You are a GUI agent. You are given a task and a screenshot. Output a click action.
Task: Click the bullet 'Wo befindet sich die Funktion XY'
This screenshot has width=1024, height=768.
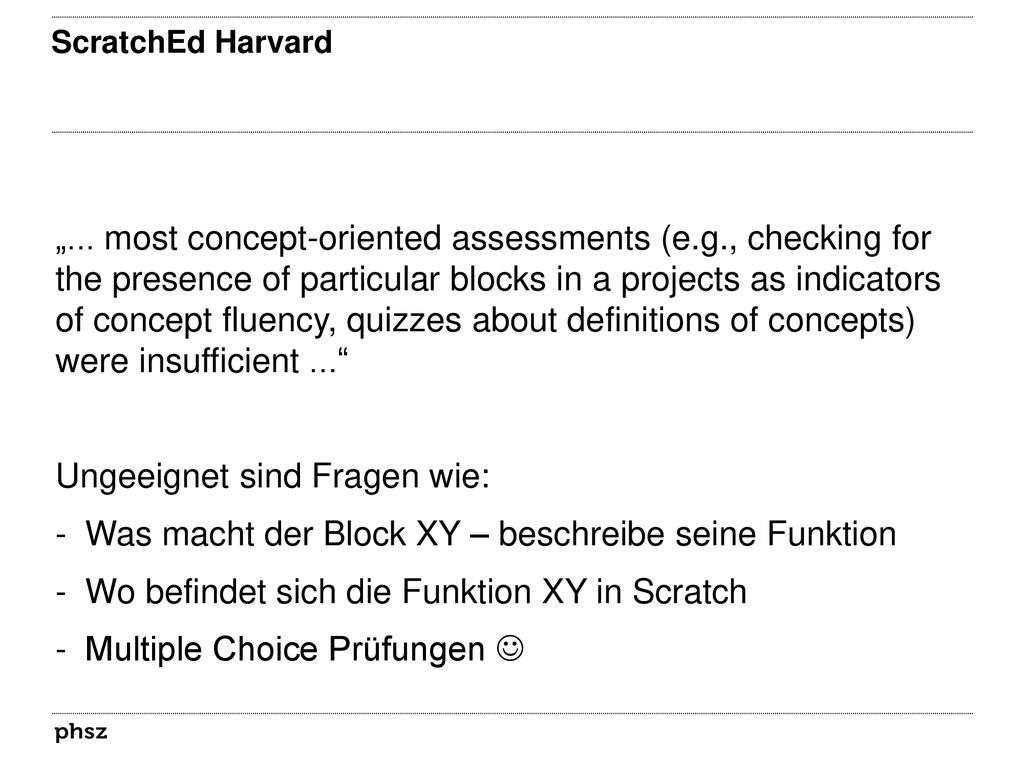pyautogui.click(x=416, y=592)
